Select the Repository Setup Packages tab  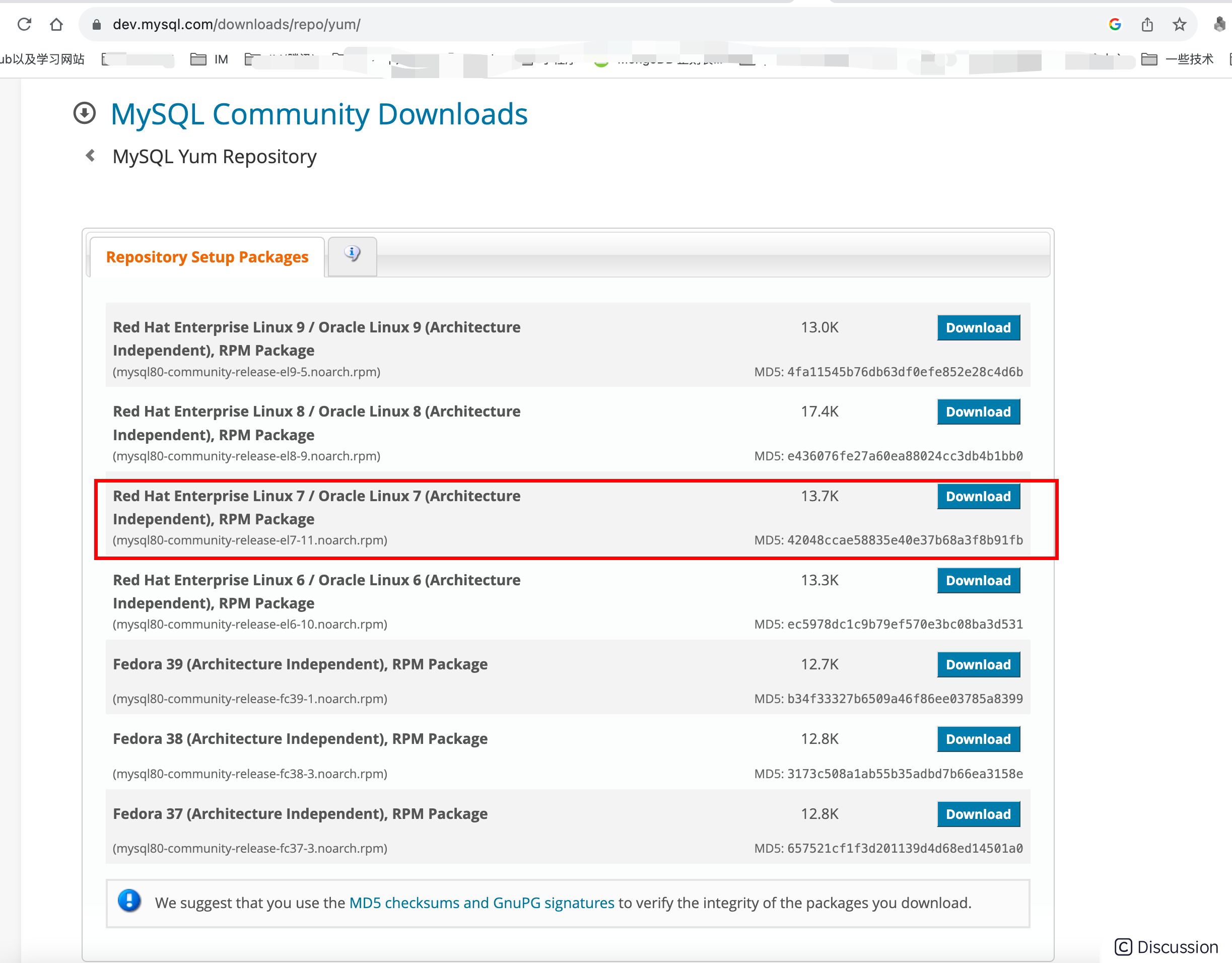point(207,257)
